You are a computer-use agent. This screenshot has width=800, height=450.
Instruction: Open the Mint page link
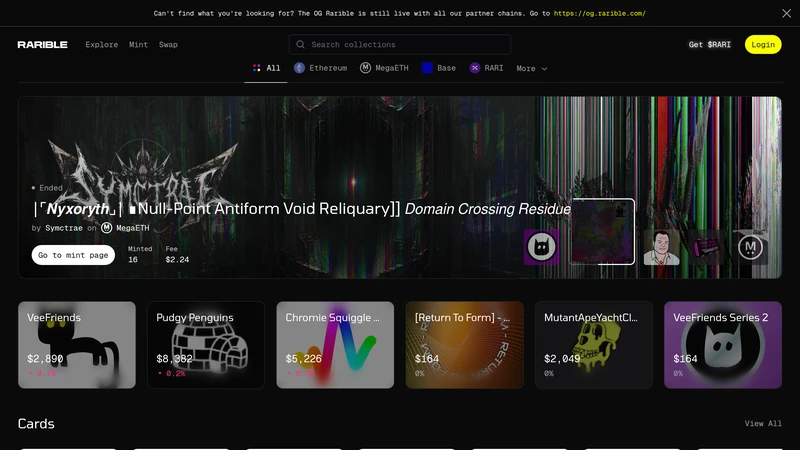(x=138, y=45)
